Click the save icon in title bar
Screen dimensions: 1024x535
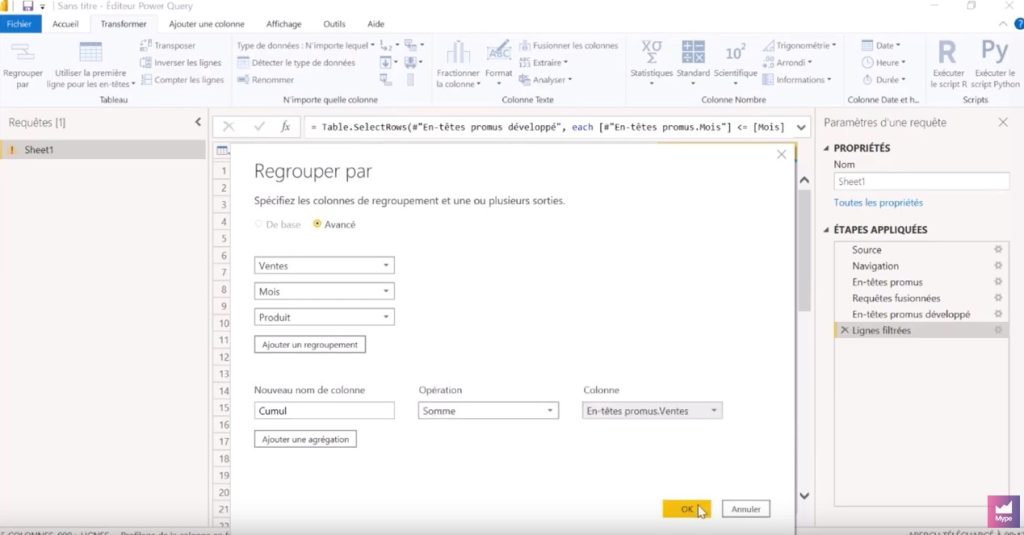[x=27, y=6]
